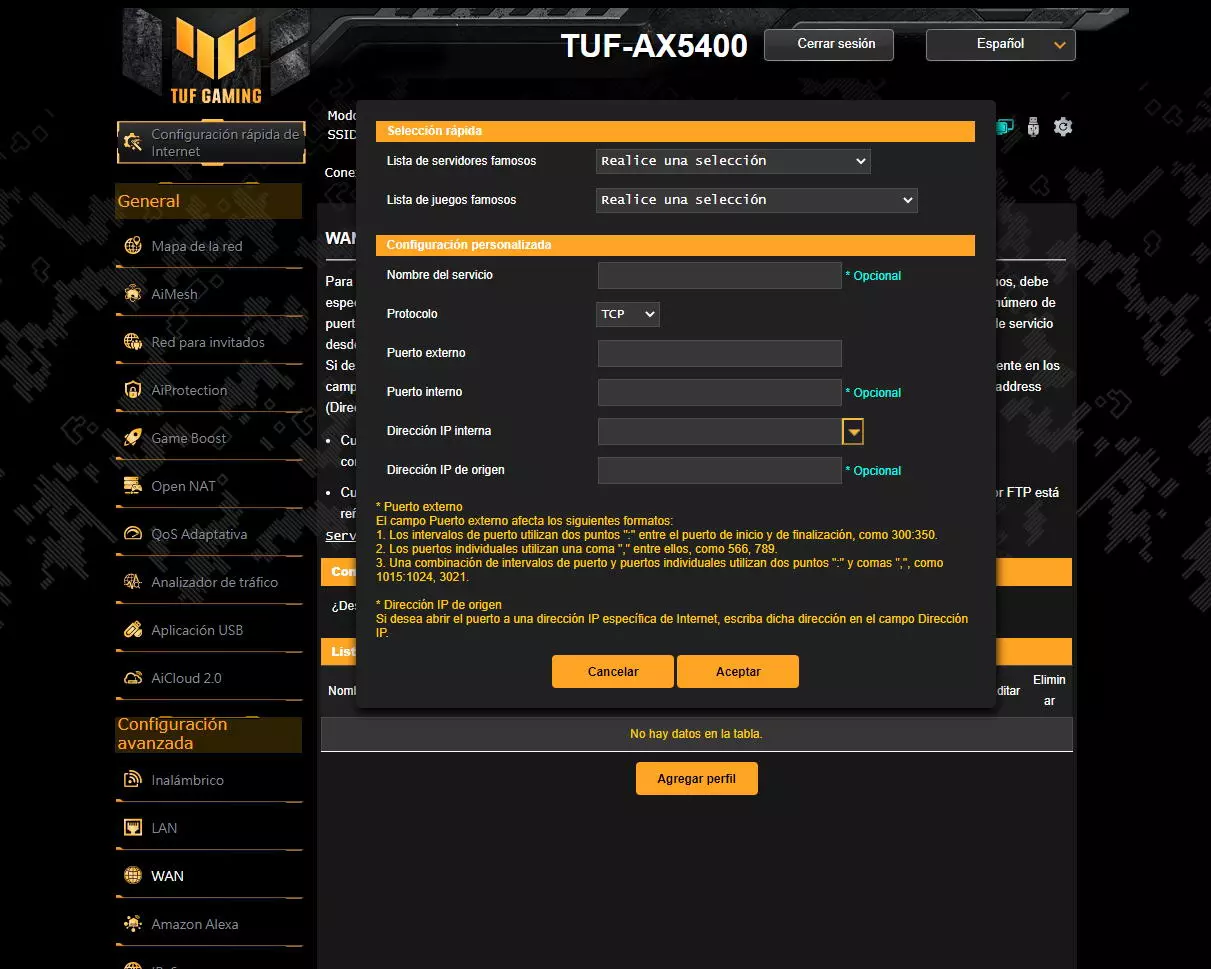Viewport: 1211px width, 969px height.
Task: Open the Español language selector
Action: pos(1000,45)
